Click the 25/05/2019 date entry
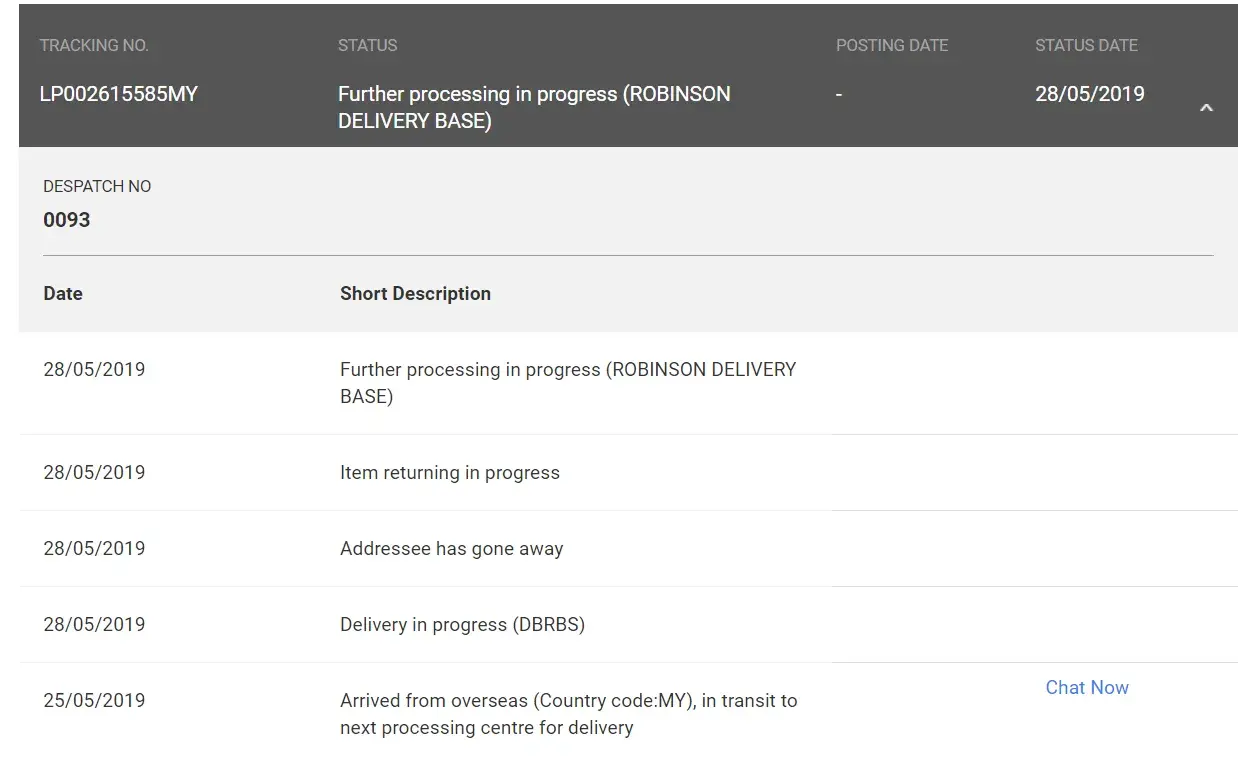Image resolution: width=1238 pixels, height=762 pixels. tap(94, 700)
